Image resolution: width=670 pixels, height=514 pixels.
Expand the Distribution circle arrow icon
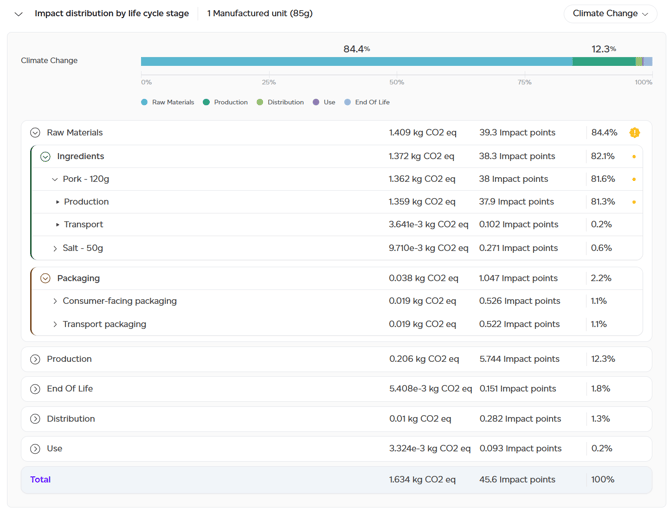tap(35, 419)
